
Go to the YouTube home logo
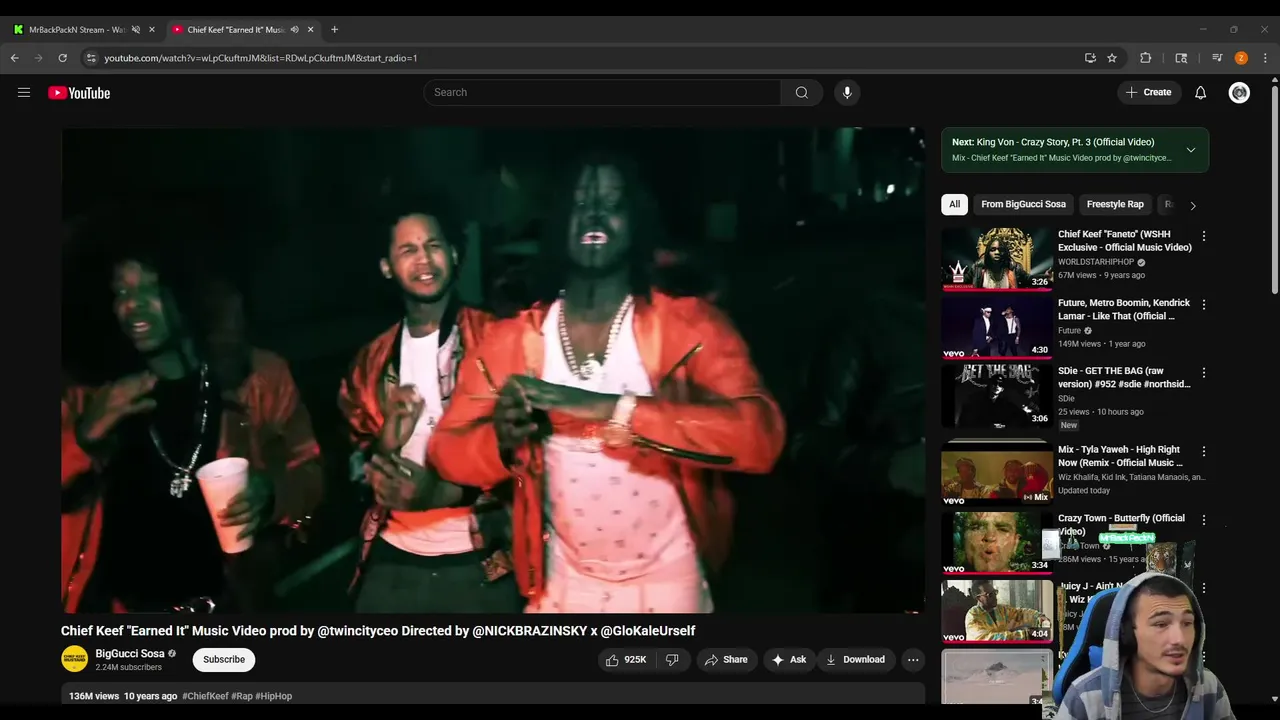(79, 93)
